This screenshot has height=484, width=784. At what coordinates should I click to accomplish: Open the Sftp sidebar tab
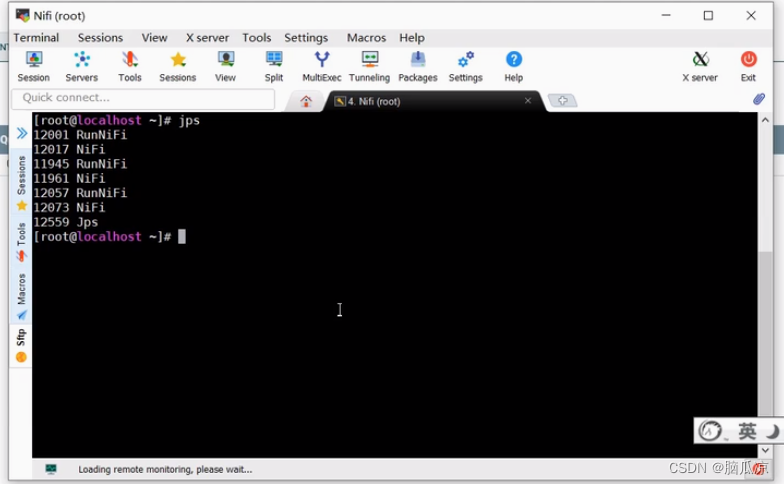pos(21,346)
